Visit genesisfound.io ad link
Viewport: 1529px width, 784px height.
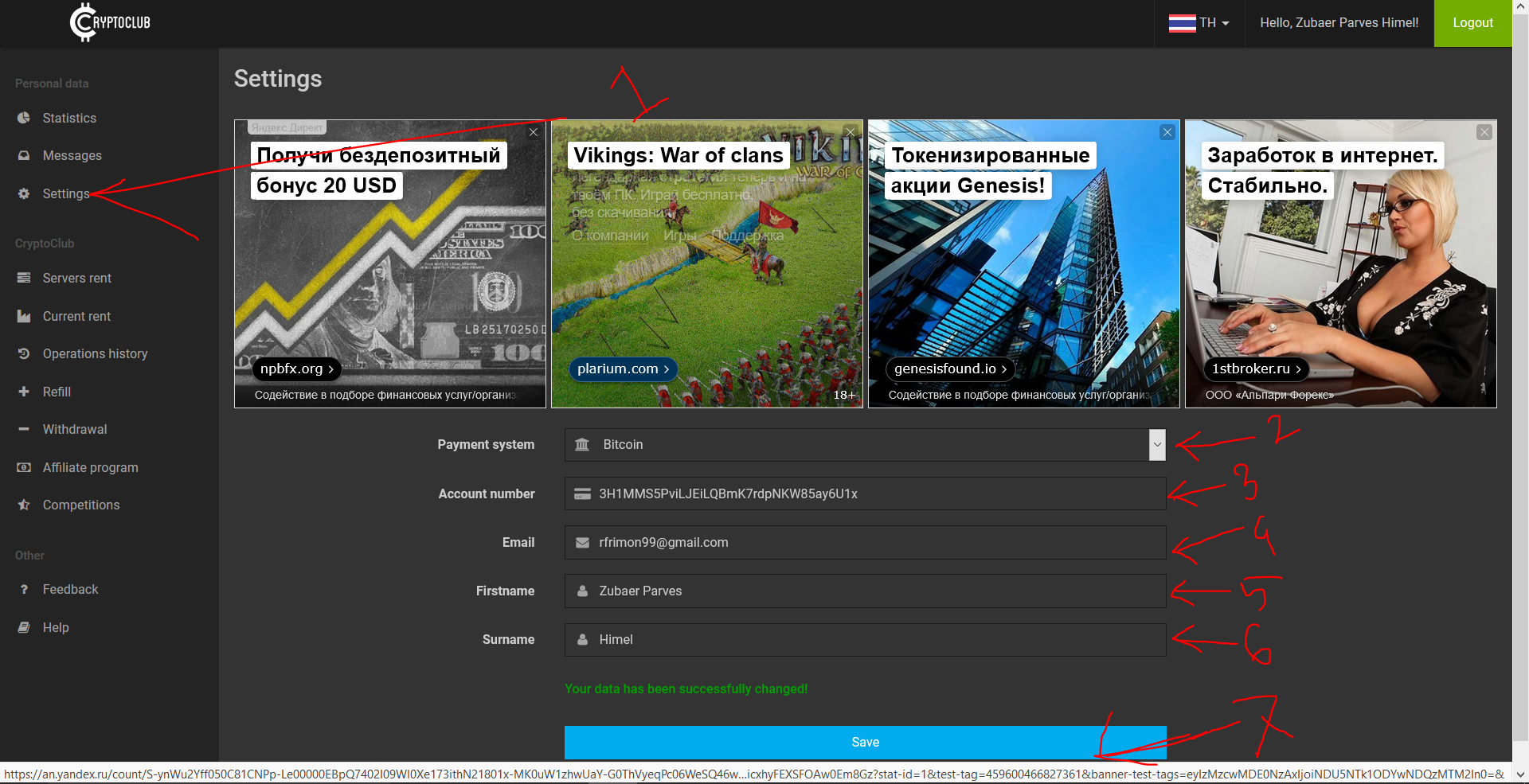coord(950,369)
